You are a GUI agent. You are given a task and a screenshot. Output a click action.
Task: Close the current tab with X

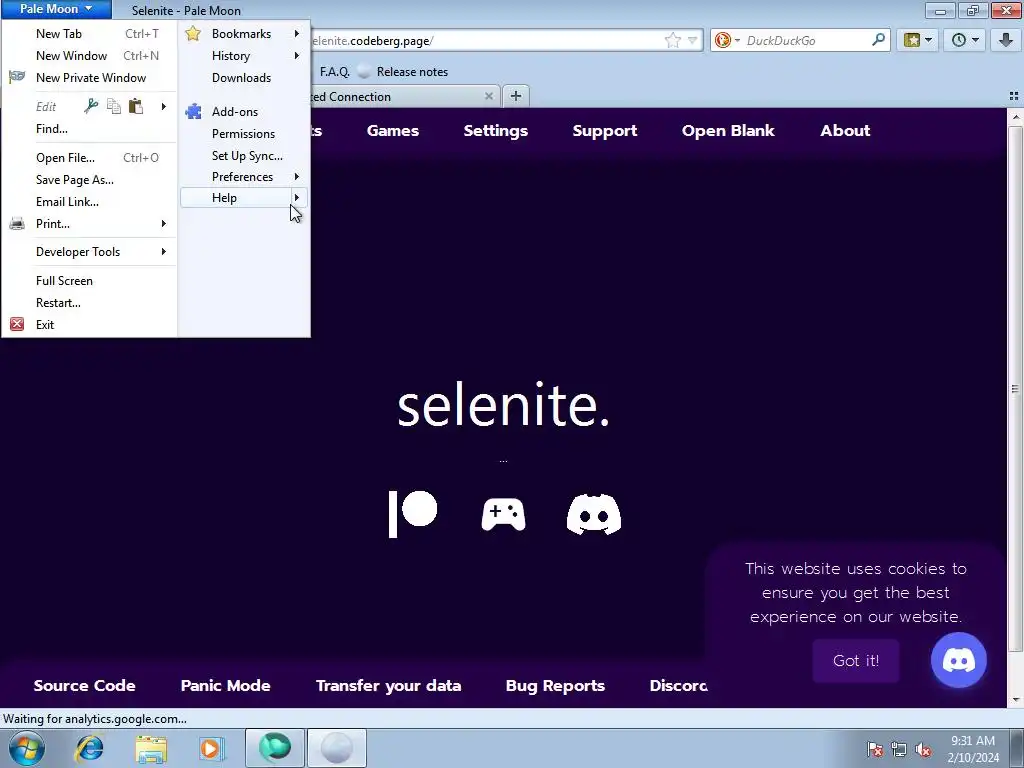click(488, 96)
